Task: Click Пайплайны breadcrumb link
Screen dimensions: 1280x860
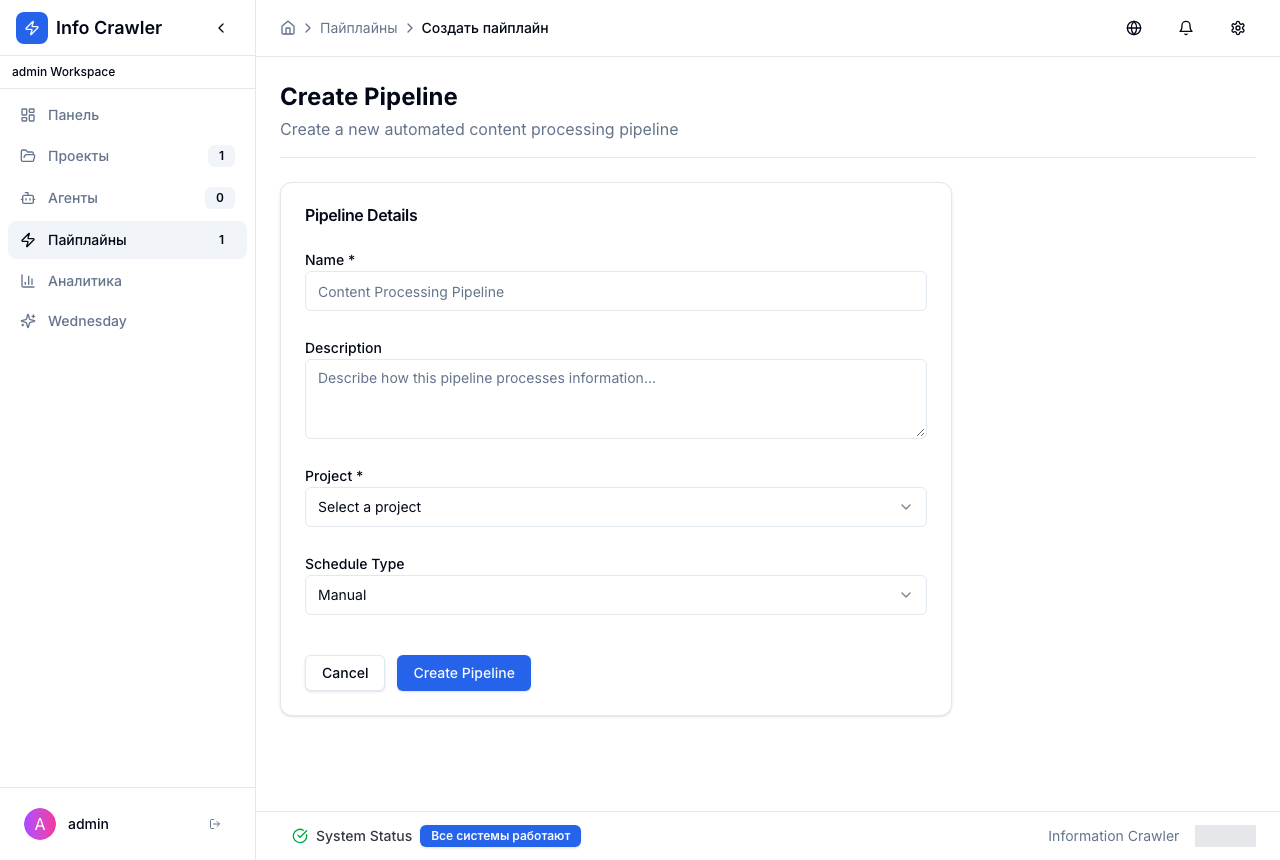Action: pos(359,28)
